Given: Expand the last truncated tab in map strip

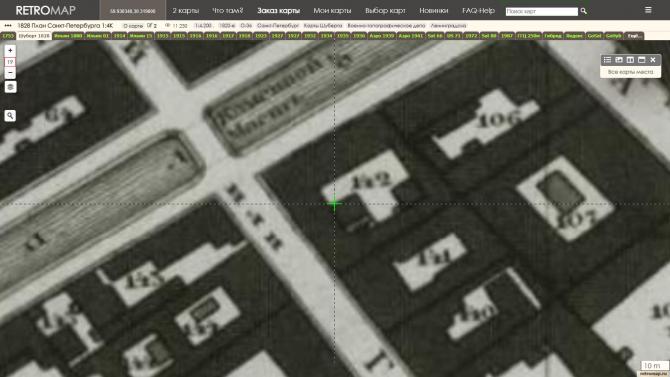Looking at the screenshot, I should click(x=635, y=36).
